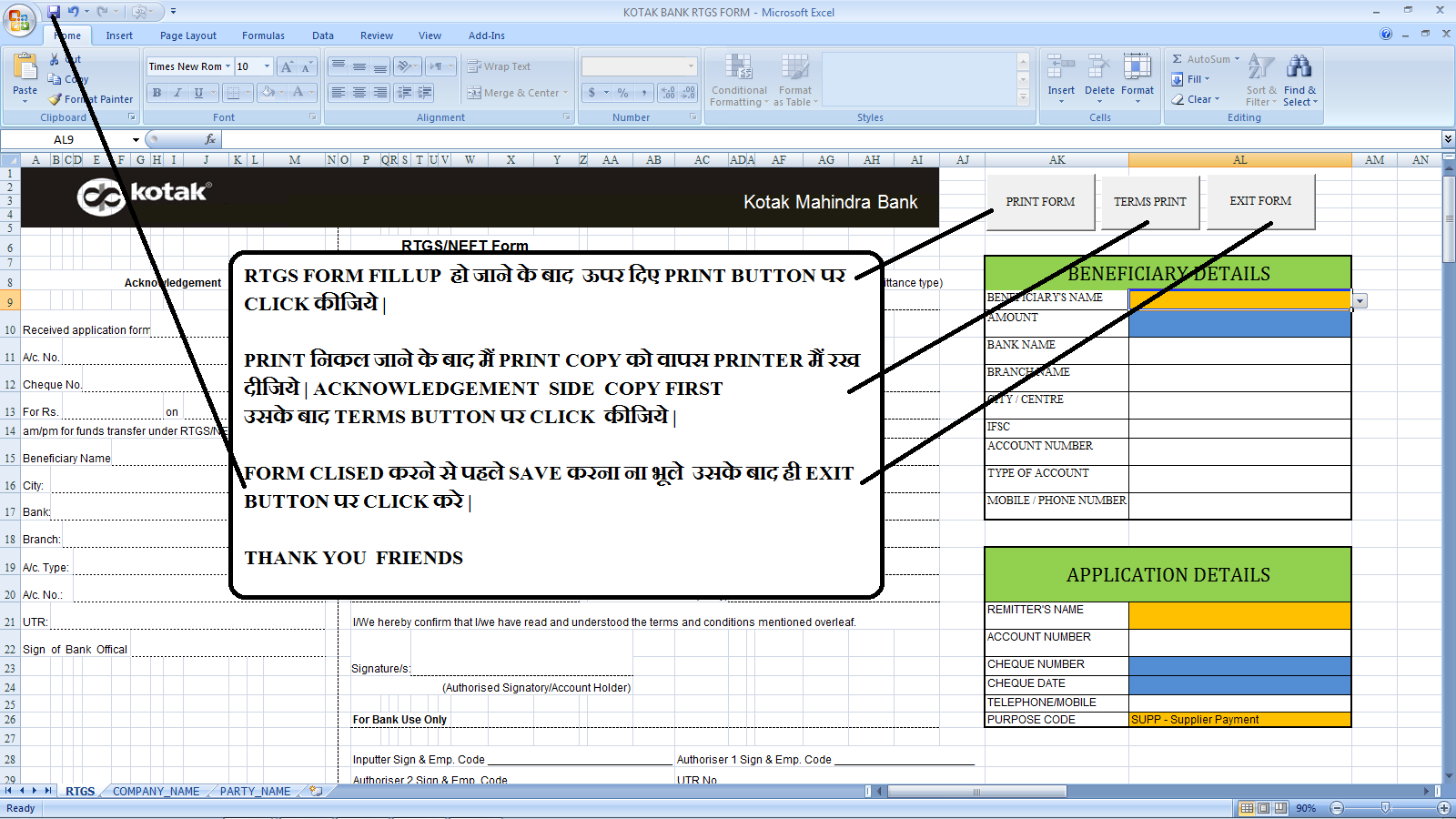Image resolution: width=1456 pixels, height=819 pixels.
Task: Open the font name dropdown
Action: (228, 66)
